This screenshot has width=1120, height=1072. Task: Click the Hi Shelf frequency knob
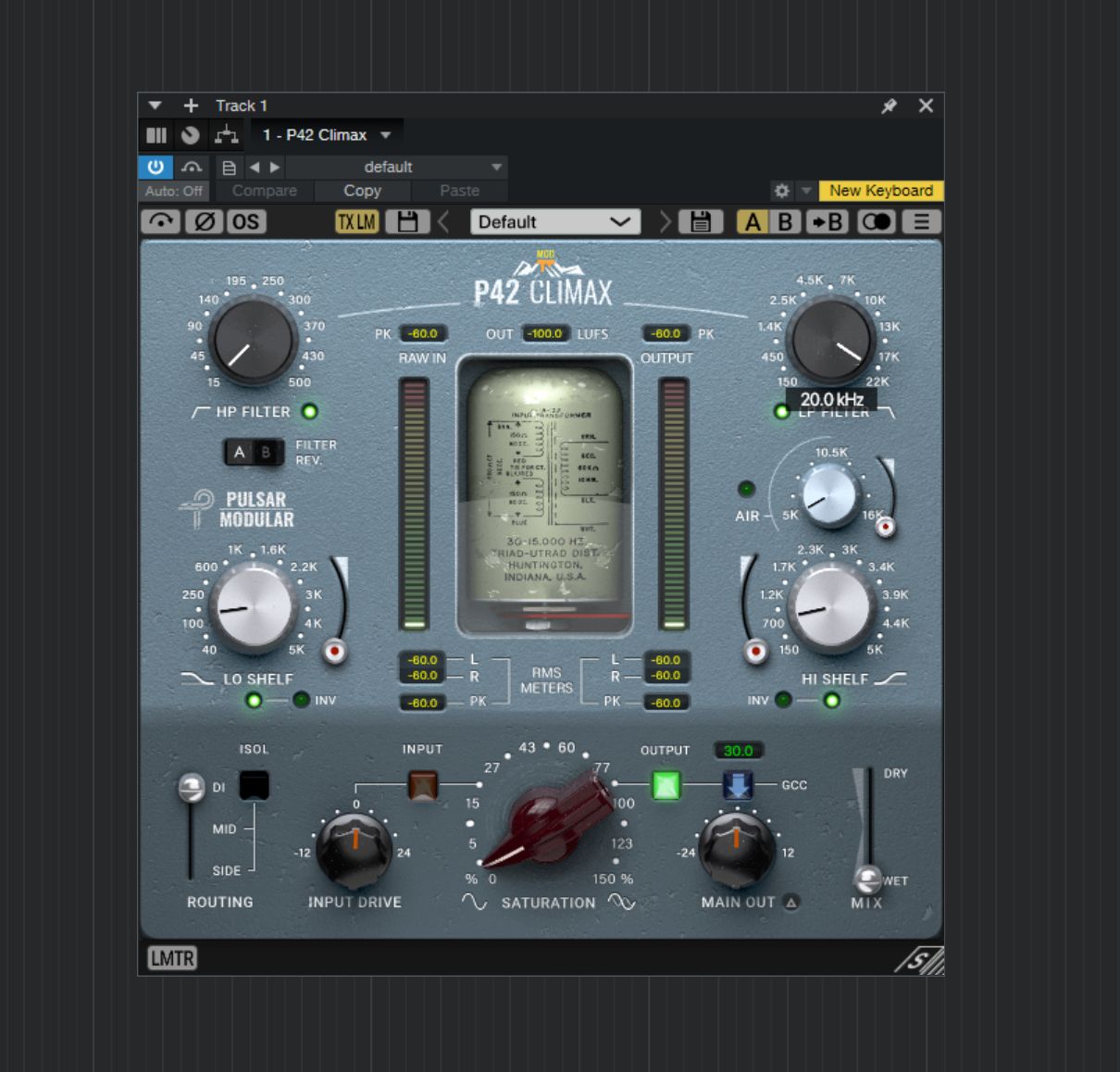831,607
